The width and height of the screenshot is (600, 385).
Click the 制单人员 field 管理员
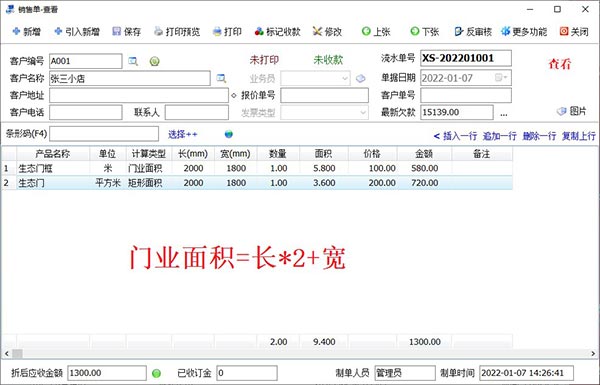pyautogui.click(x=405, y=373)
